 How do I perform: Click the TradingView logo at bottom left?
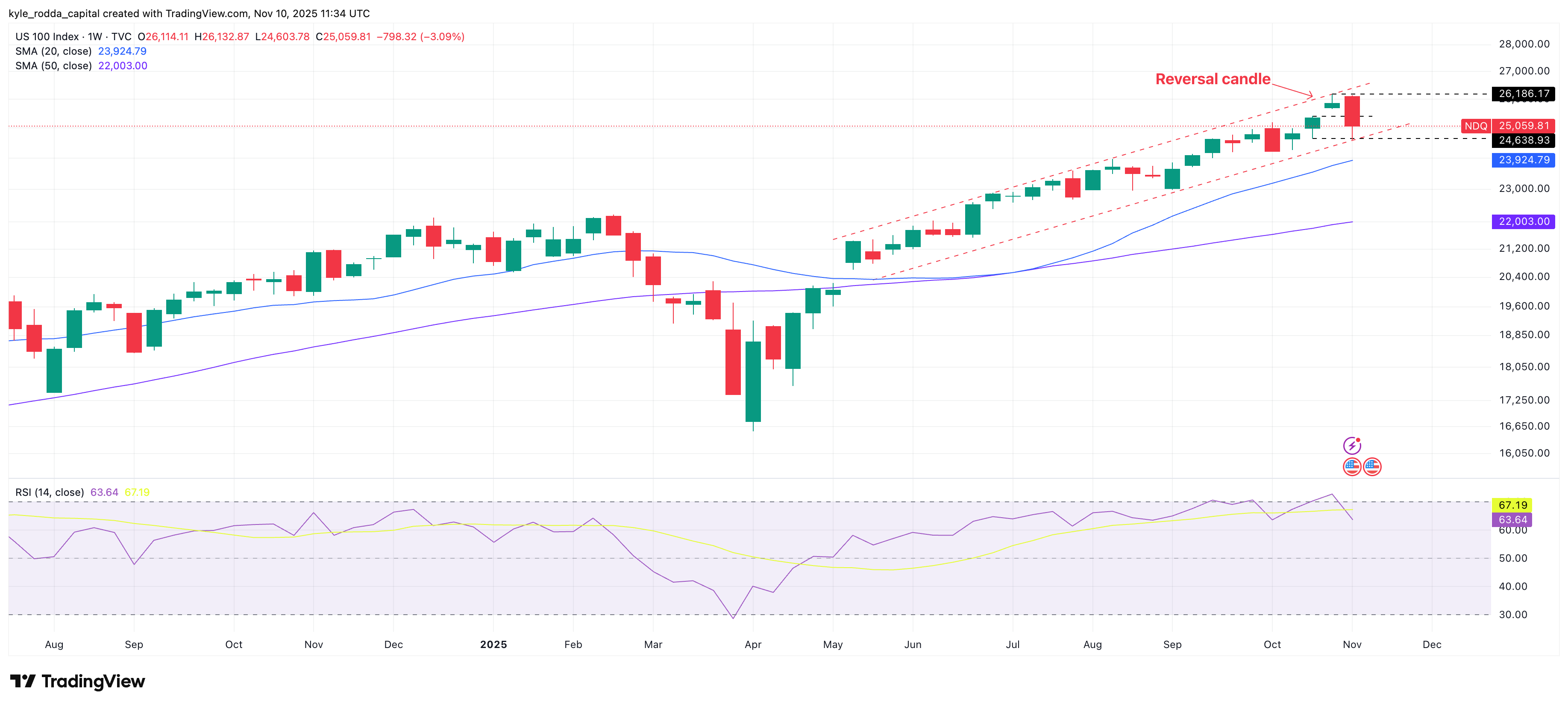[x=77, y=681]
